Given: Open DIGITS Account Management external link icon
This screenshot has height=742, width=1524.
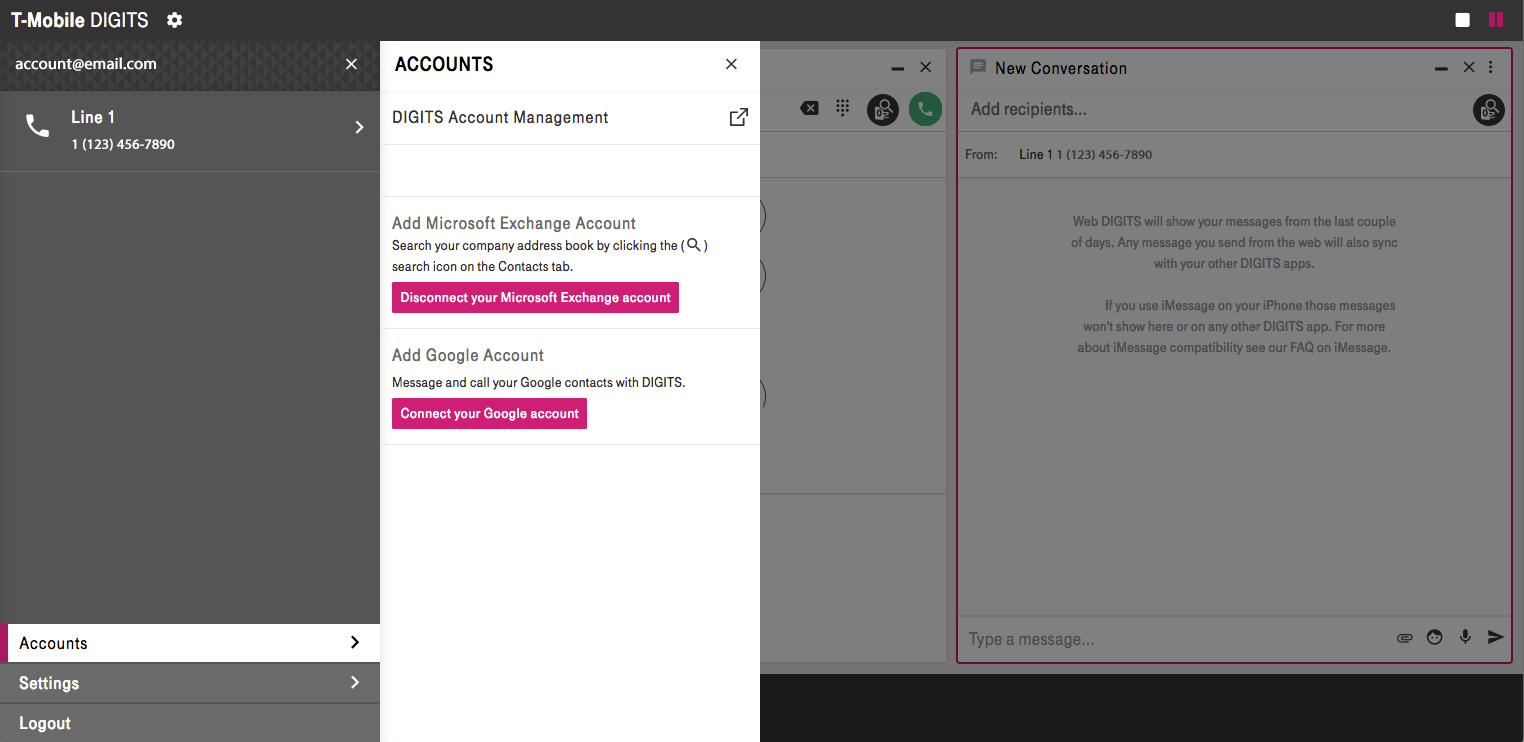Looking at the screenshot, I should pyautogui.click(x=738, y=118).
